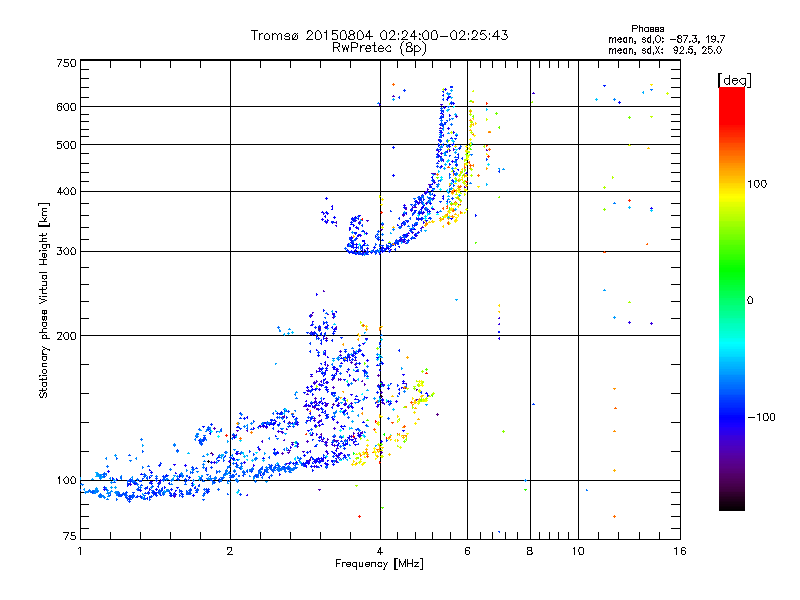The width and height of the screenshot is (800, 600).
Task: Click the 'Frequency [MHz]' axis title
Action: pos(379,564)
